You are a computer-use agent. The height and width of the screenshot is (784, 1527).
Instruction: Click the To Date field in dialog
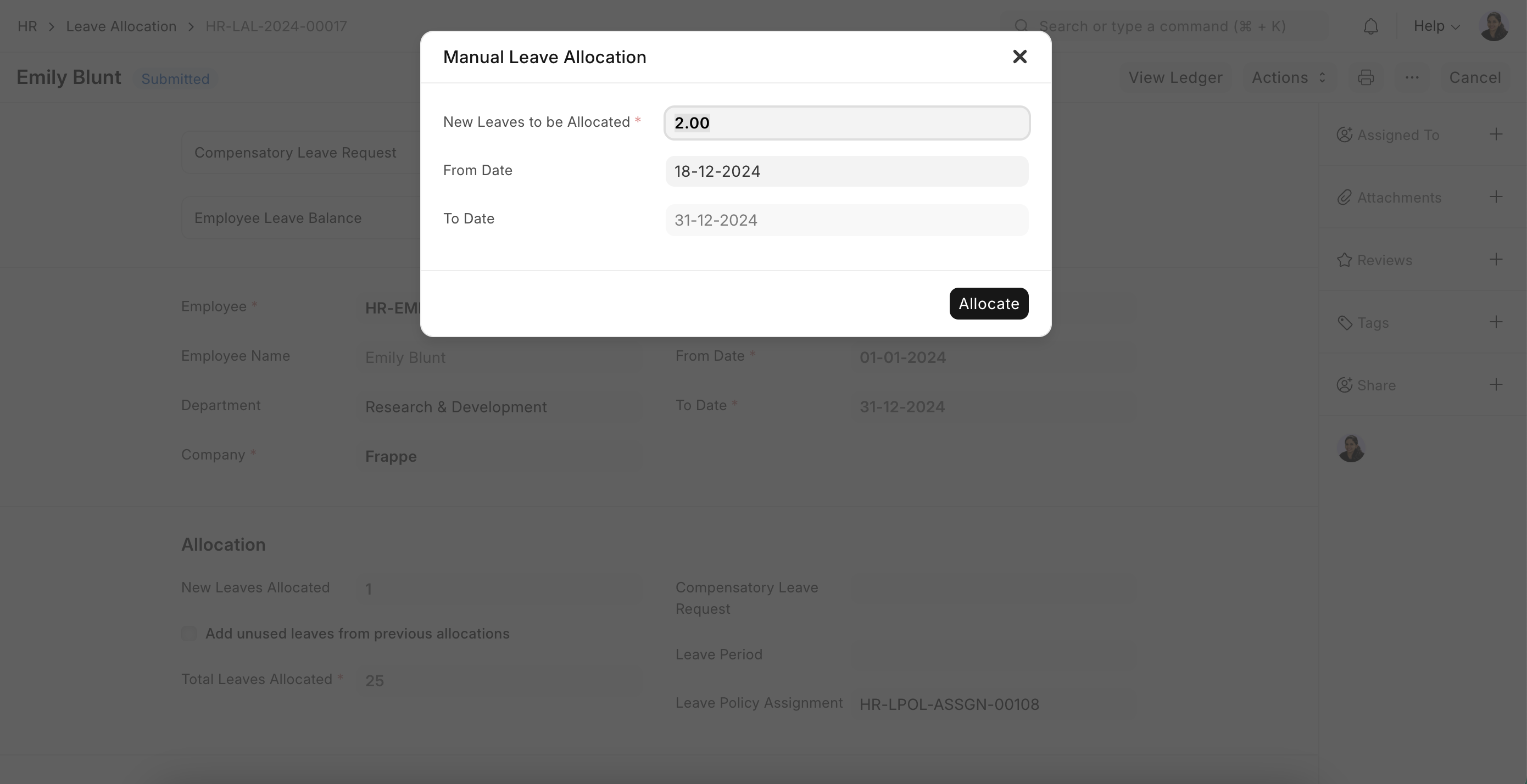[846, 220]
